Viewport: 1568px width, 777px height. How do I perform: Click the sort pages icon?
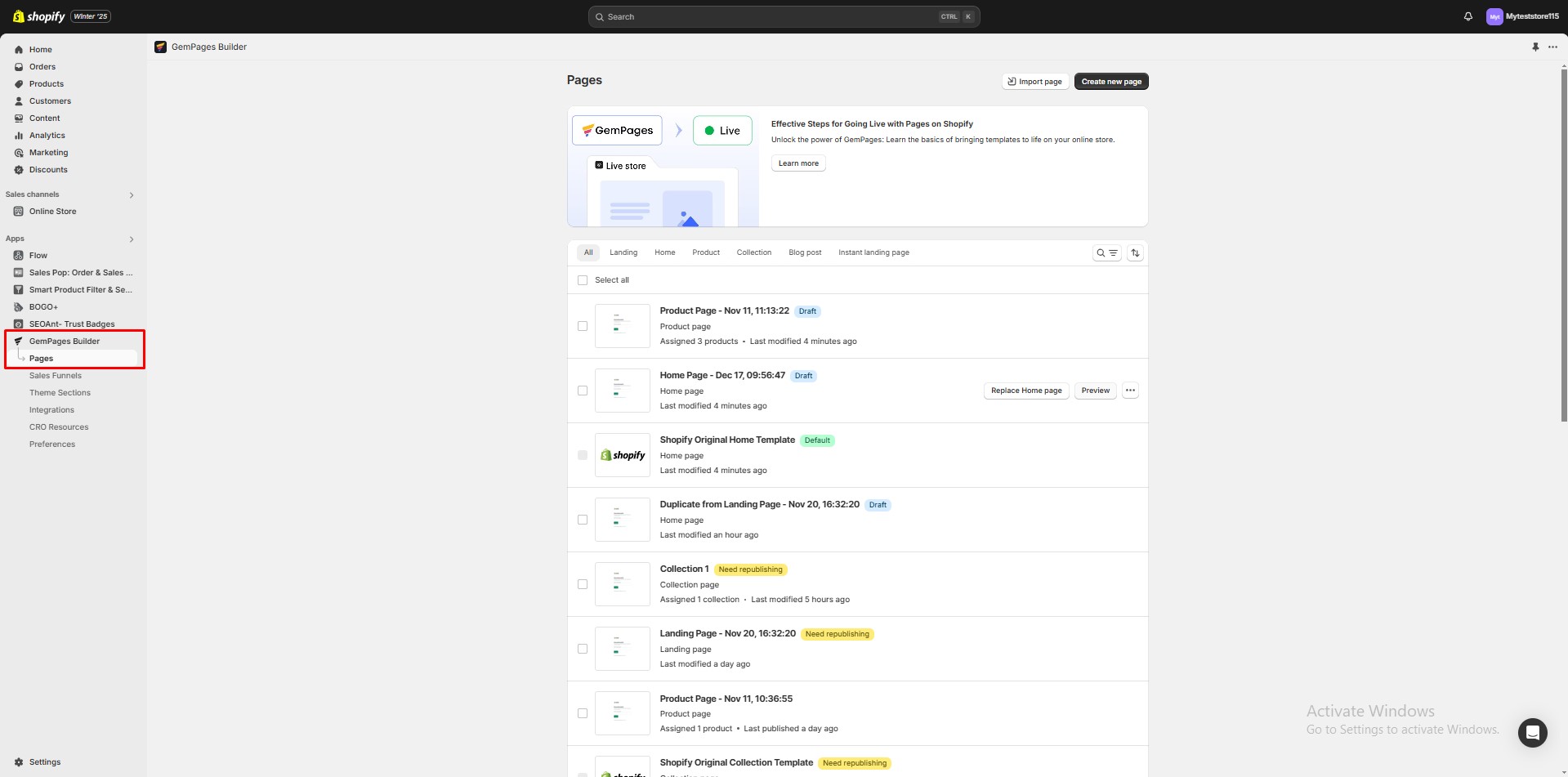click(1135, 253)
